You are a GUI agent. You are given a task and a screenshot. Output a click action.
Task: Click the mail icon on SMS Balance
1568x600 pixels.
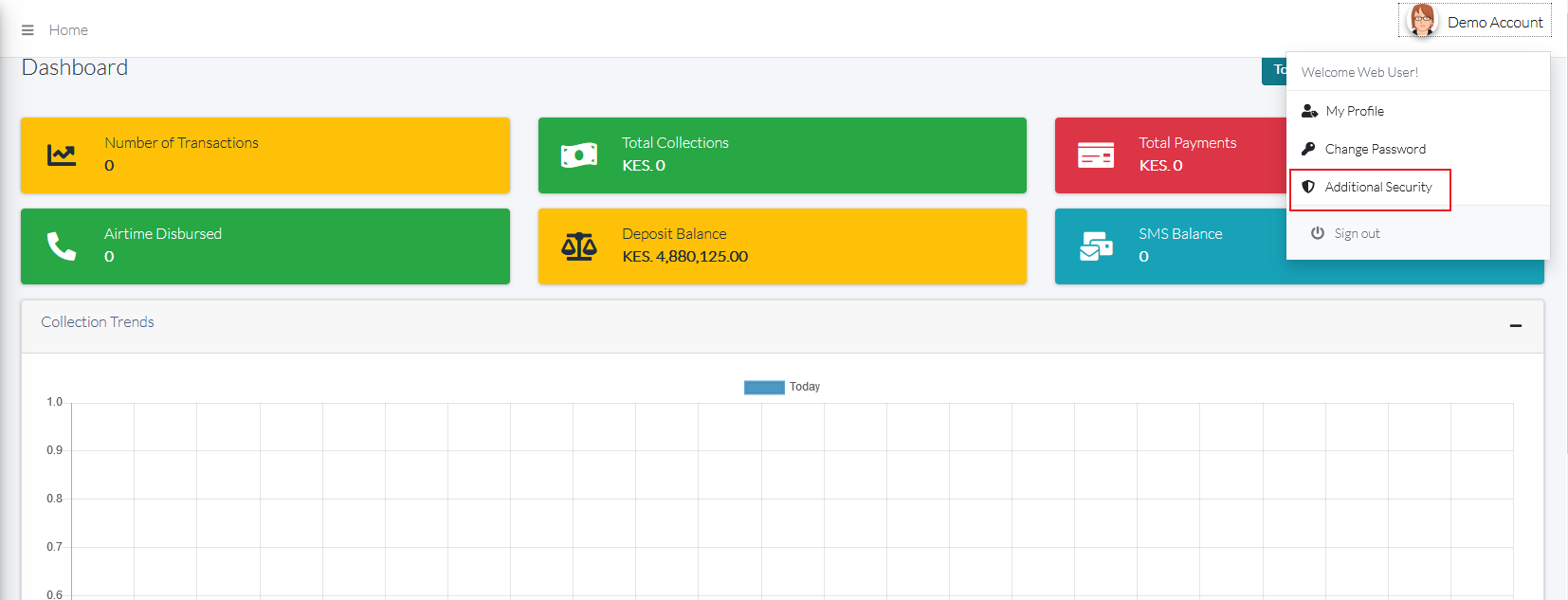(x=1096, y=246)
